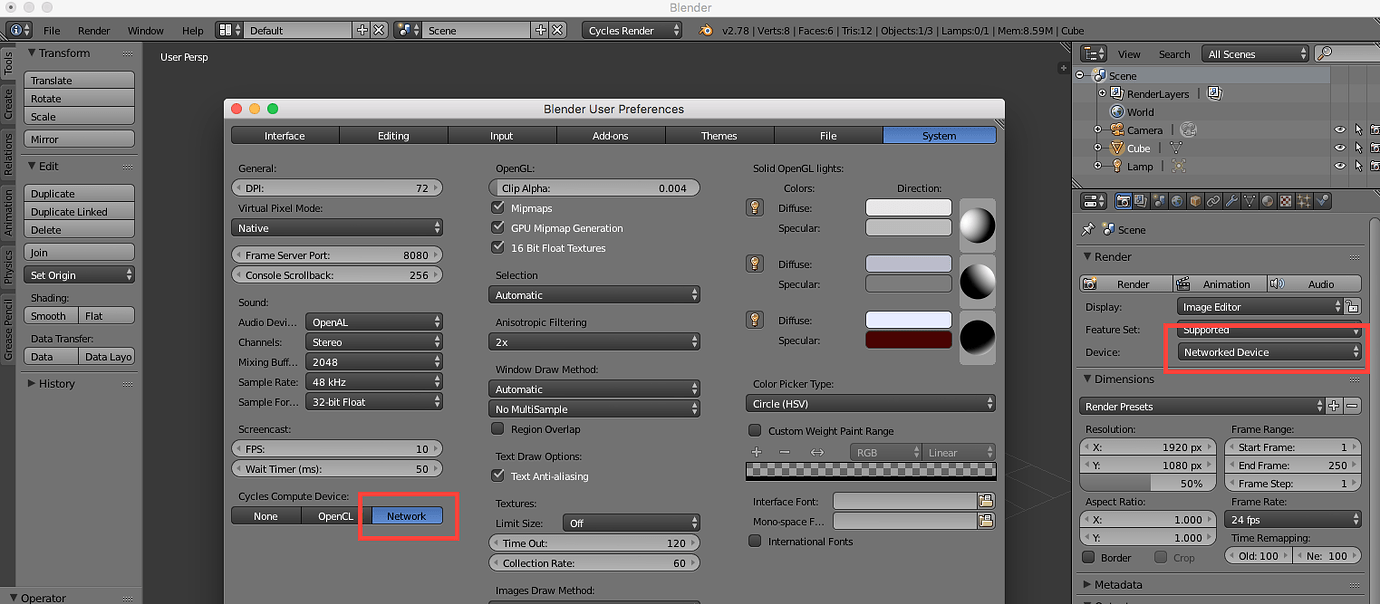Enable the render Border checkbox
This screenshot has height=604, width=1380.
[1089, 557]
